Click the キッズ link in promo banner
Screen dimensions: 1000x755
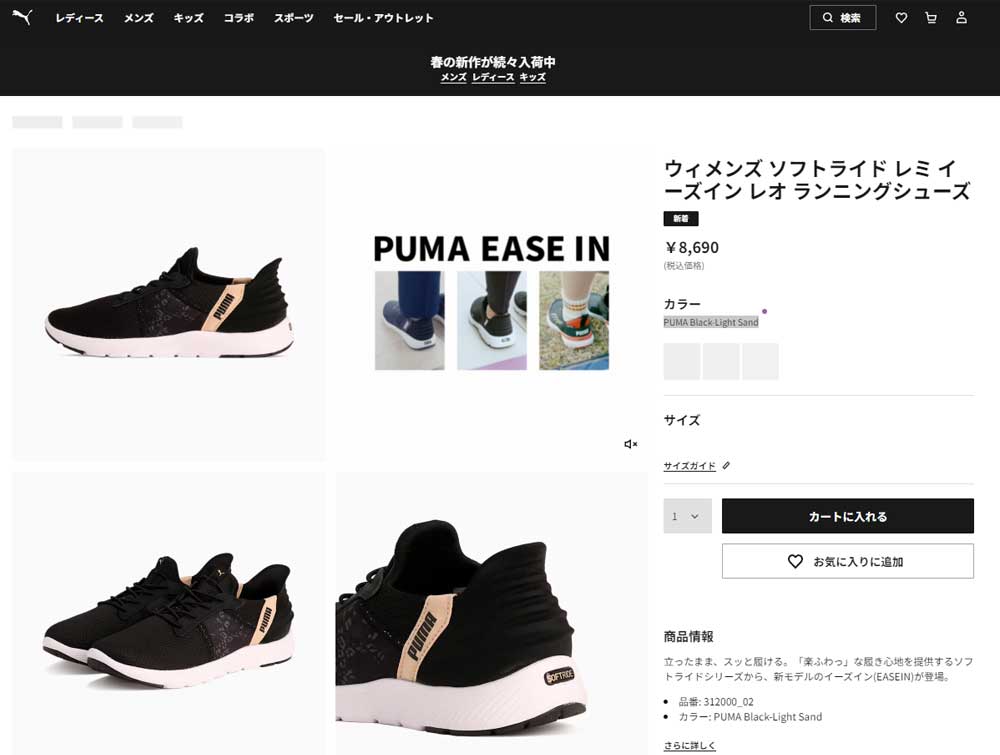533,77
